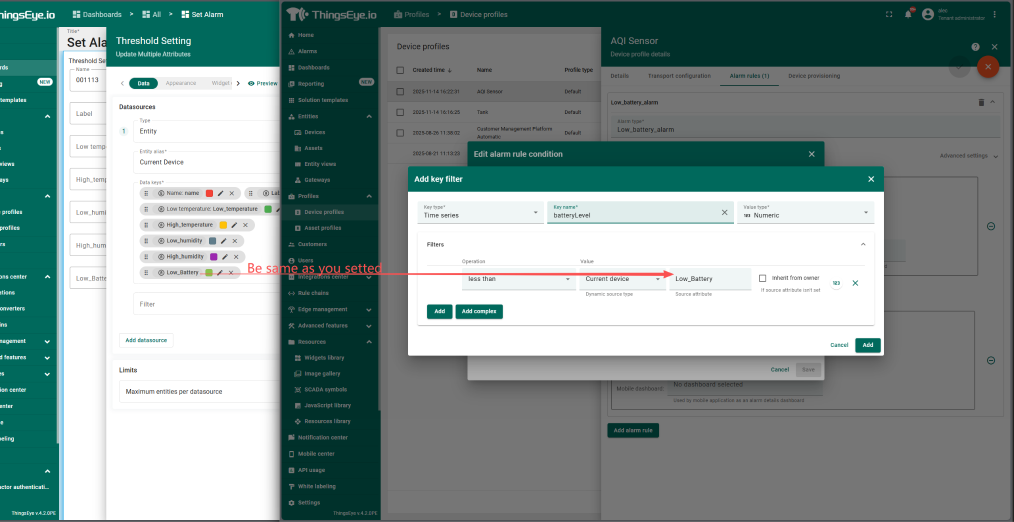Select all device profiles via header checkbox
1014x522 pixels.
click(x=400, y=71)
